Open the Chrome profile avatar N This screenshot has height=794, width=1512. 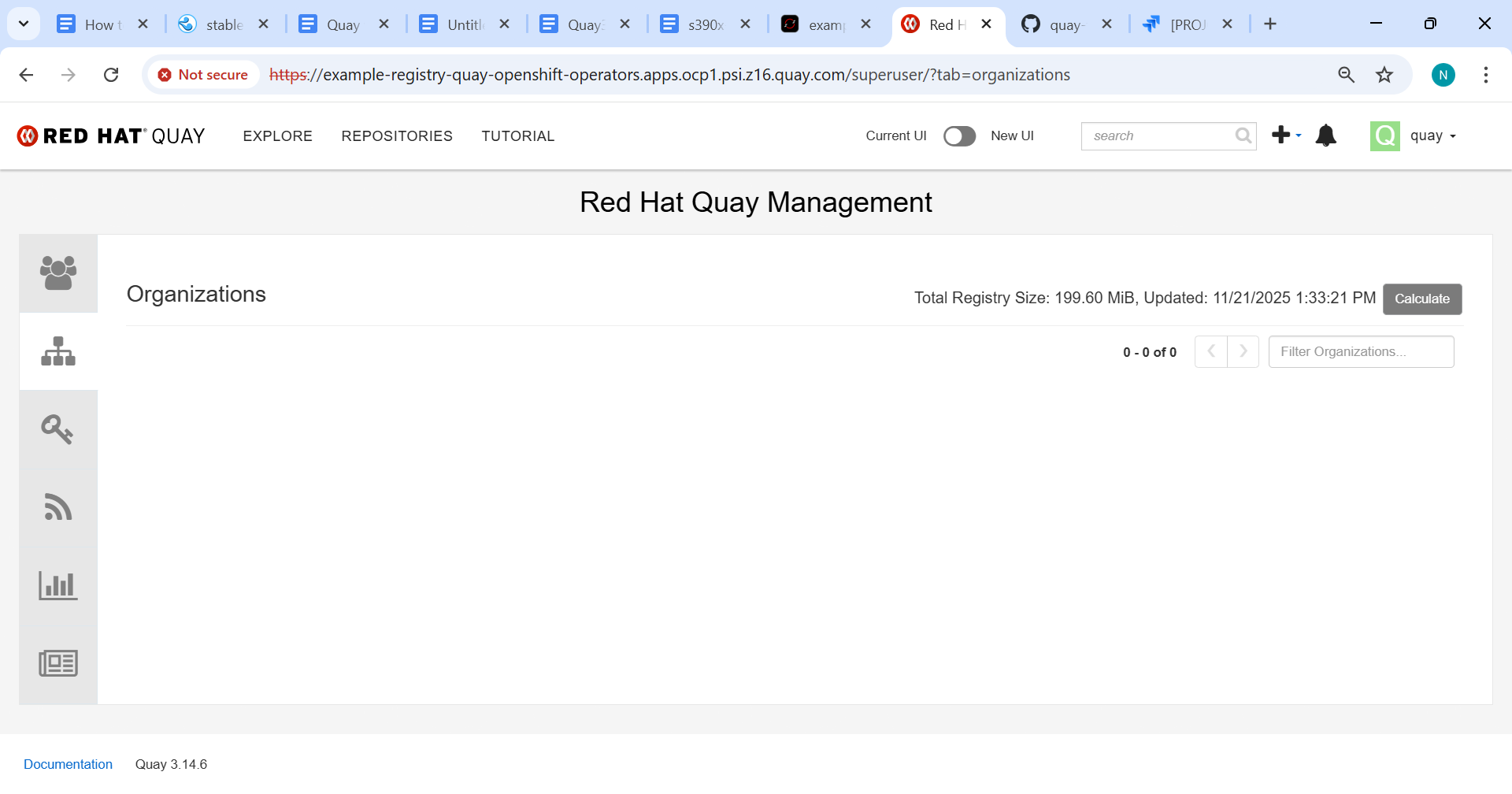pyautogui.click(x=1443, y=75)
